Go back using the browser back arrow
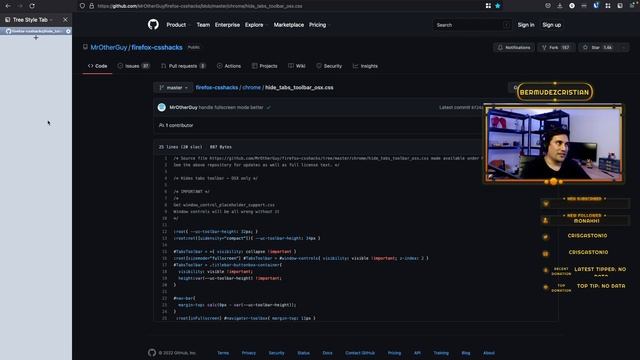Image resolution: width=640 pixels, height=360 pixels. coord(8,6)
